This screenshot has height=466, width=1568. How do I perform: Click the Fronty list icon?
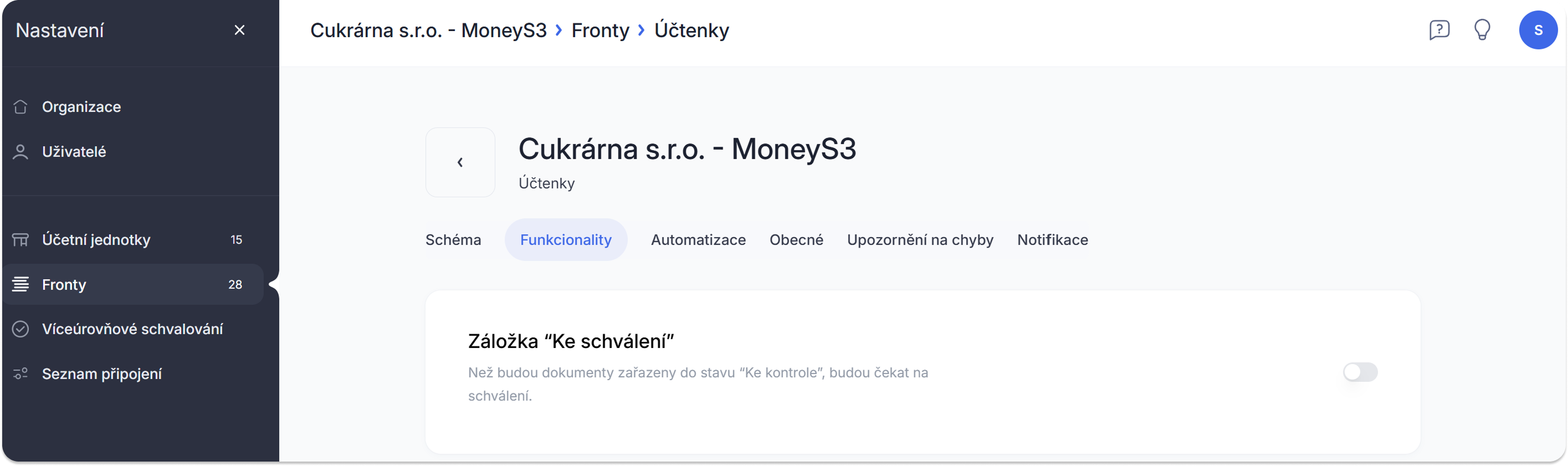tap(21, 284)
